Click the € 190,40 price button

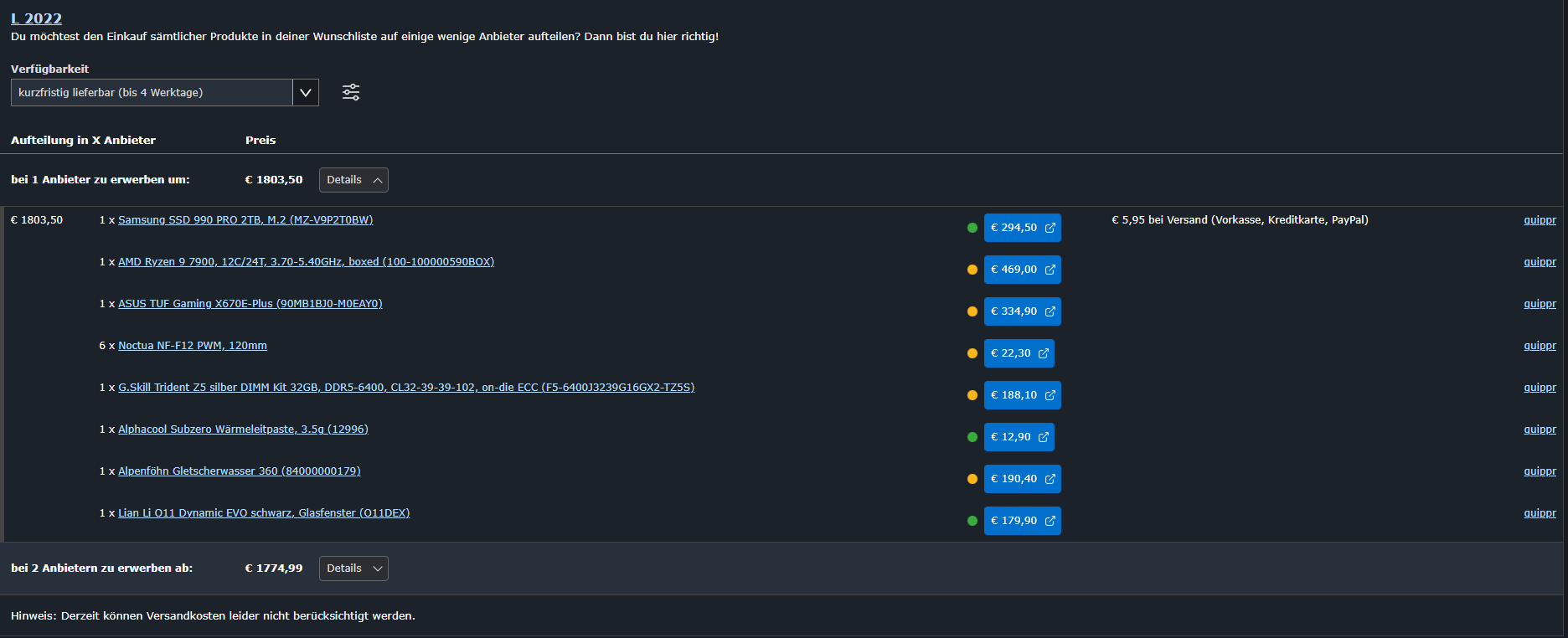1022,479
